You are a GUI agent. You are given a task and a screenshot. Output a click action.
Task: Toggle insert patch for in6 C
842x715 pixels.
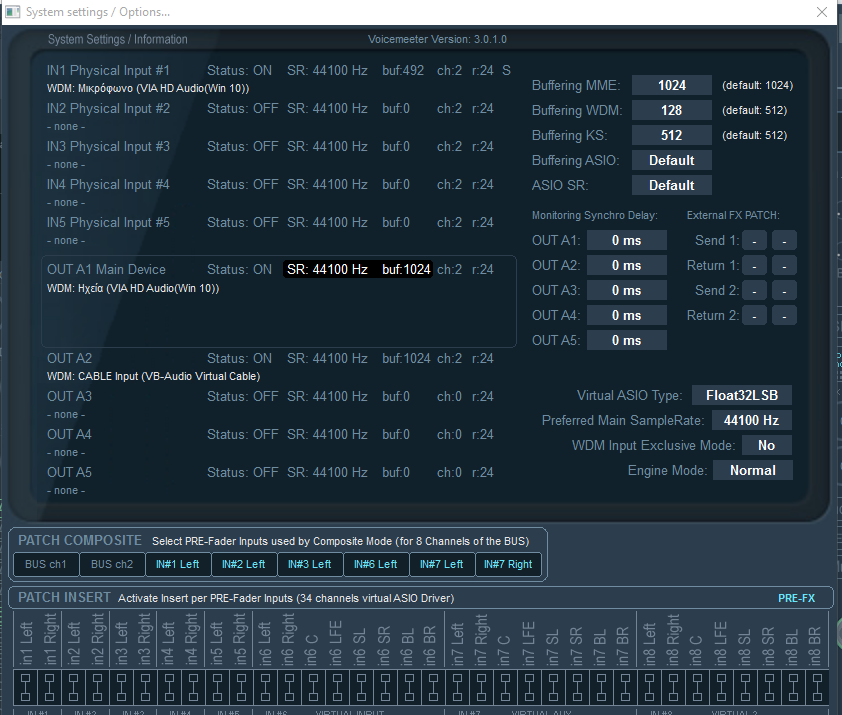tap(313, 686)
